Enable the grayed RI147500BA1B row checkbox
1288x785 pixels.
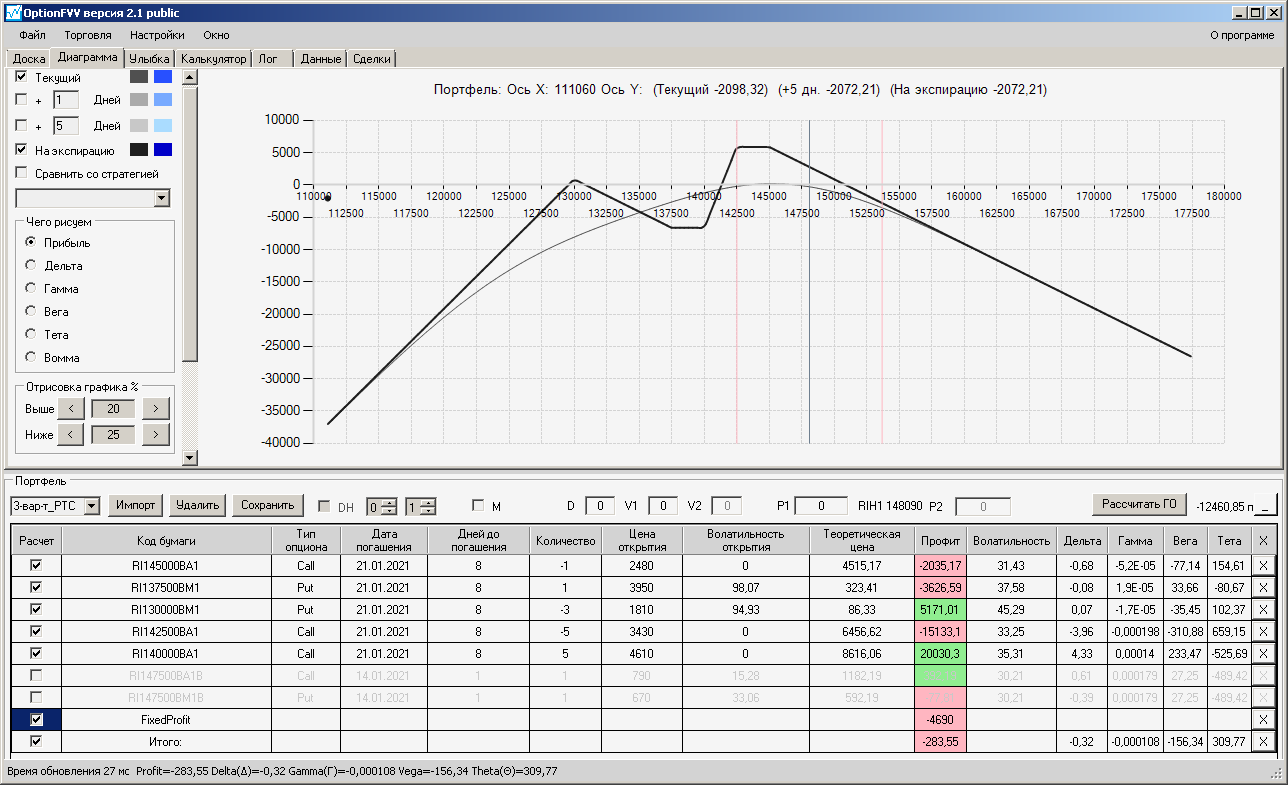pos(36,675)
